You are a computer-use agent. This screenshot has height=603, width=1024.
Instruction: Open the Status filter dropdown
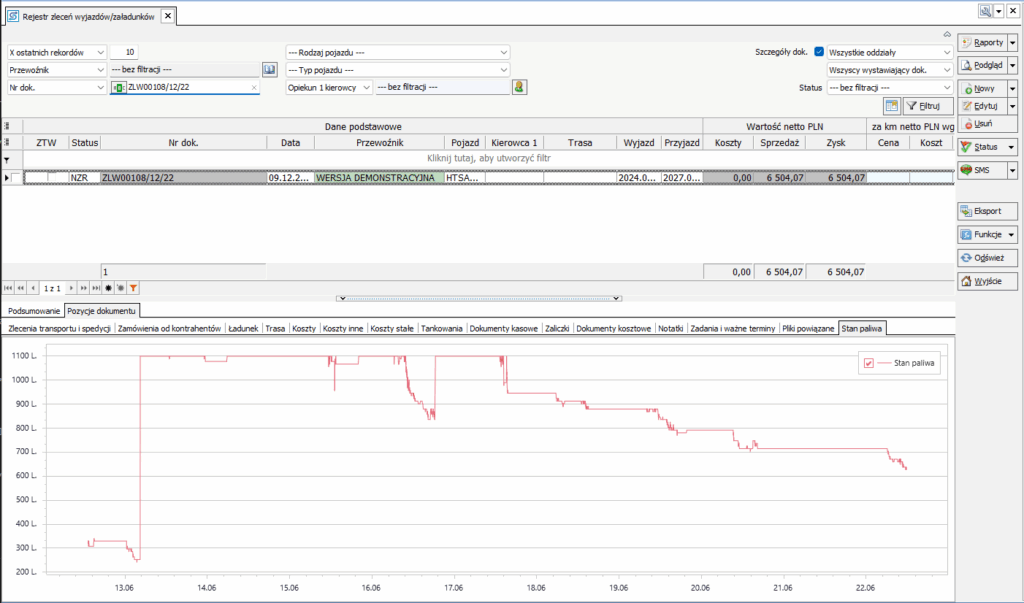point(947,88)
